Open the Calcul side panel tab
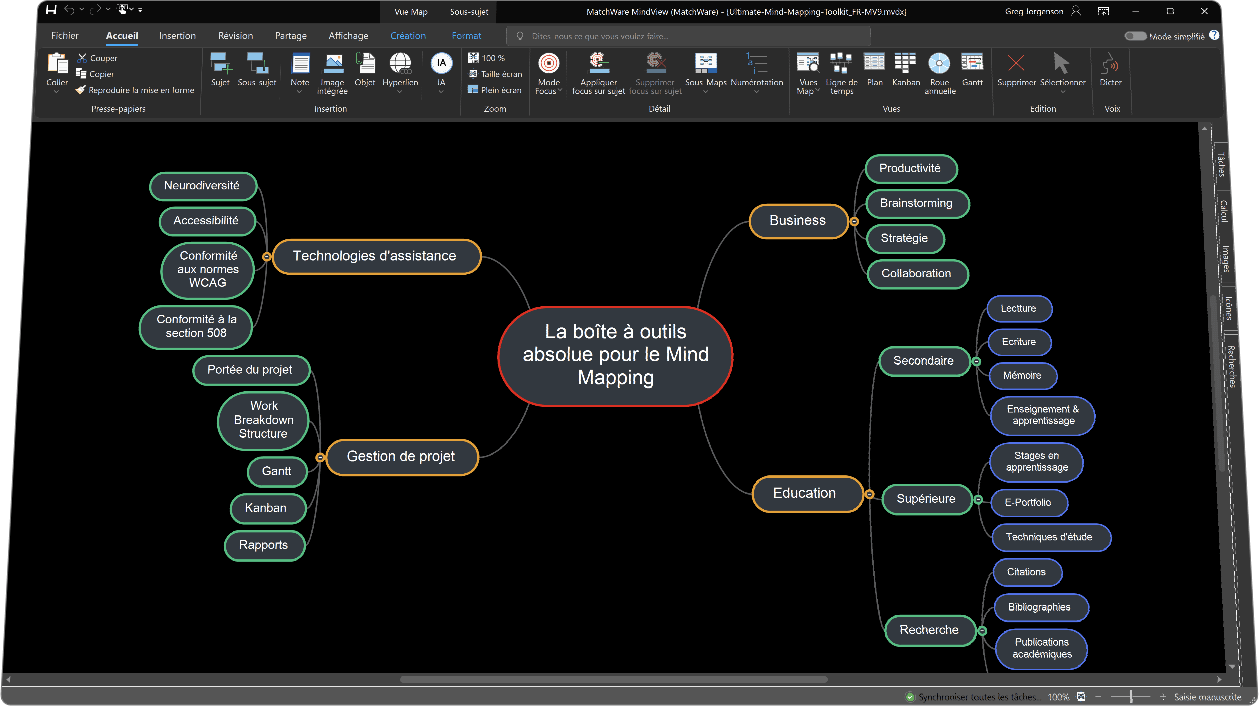 tap(1223, 211)
